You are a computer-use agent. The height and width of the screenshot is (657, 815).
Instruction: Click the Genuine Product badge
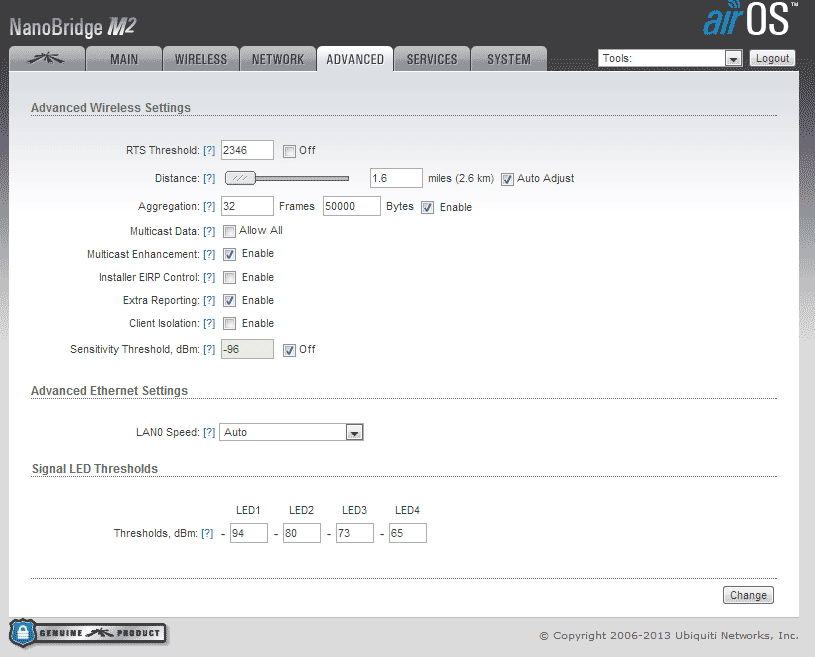[x=88, y=633]
